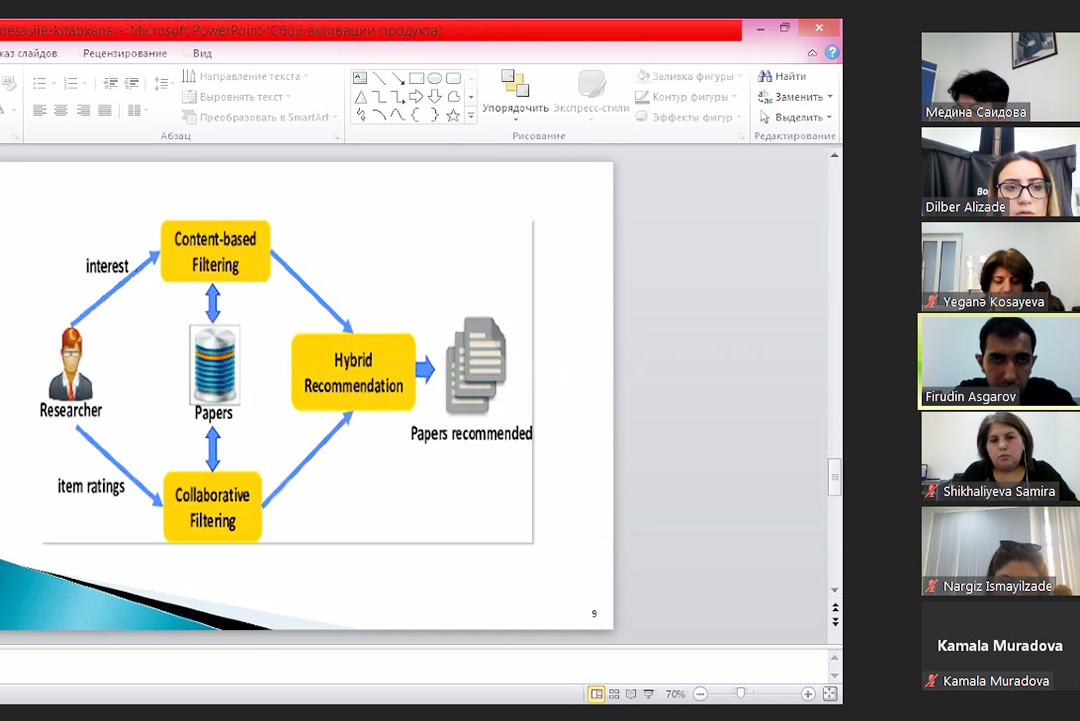Open Slide Sorter view in status bar
1080x721 pixels.
coord(614,694)
